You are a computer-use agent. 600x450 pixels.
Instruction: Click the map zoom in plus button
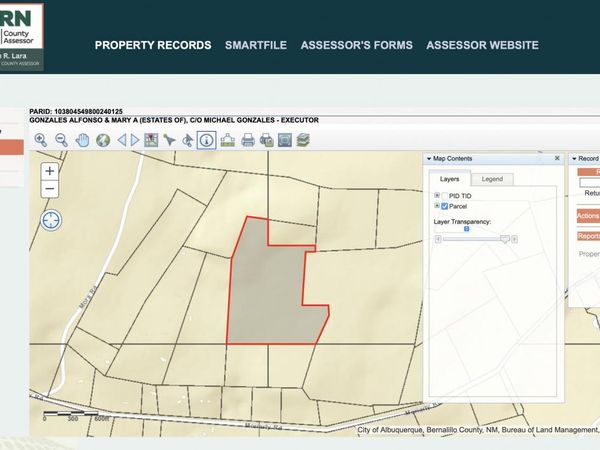(x=50, y=171)
